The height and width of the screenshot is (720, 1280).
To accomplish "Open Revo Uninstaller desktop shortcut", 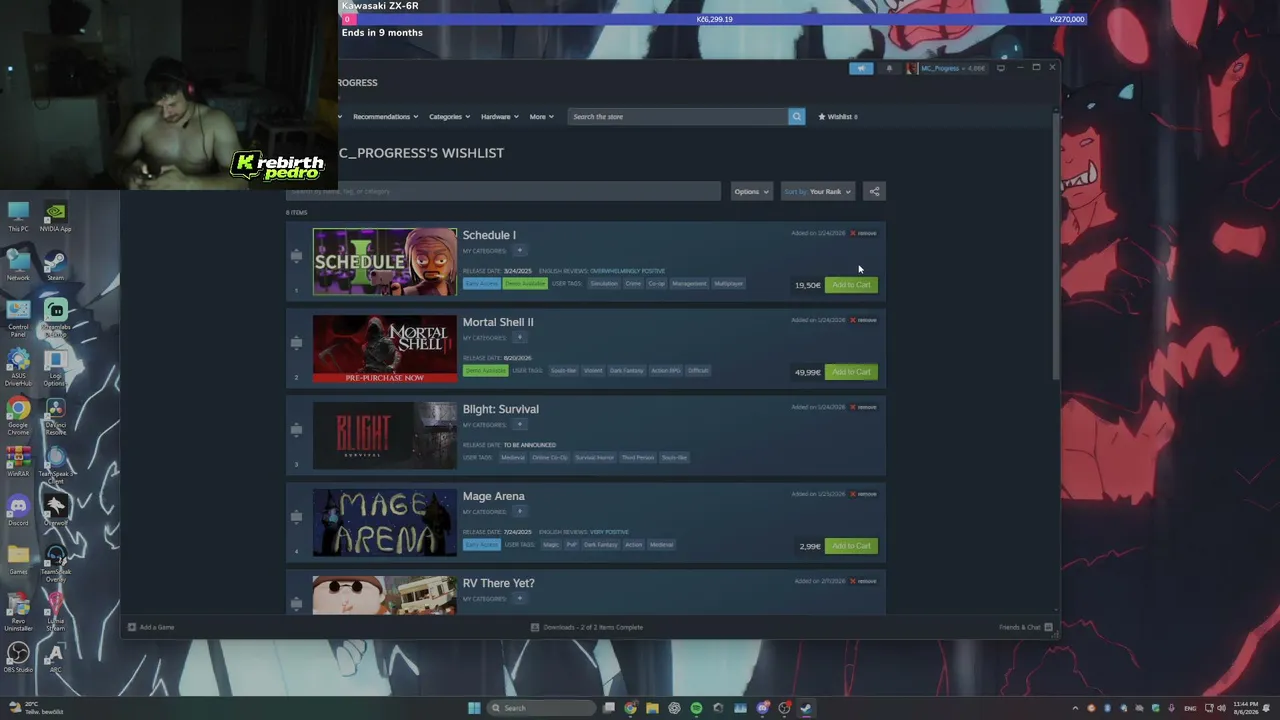I will coord(18,609).
